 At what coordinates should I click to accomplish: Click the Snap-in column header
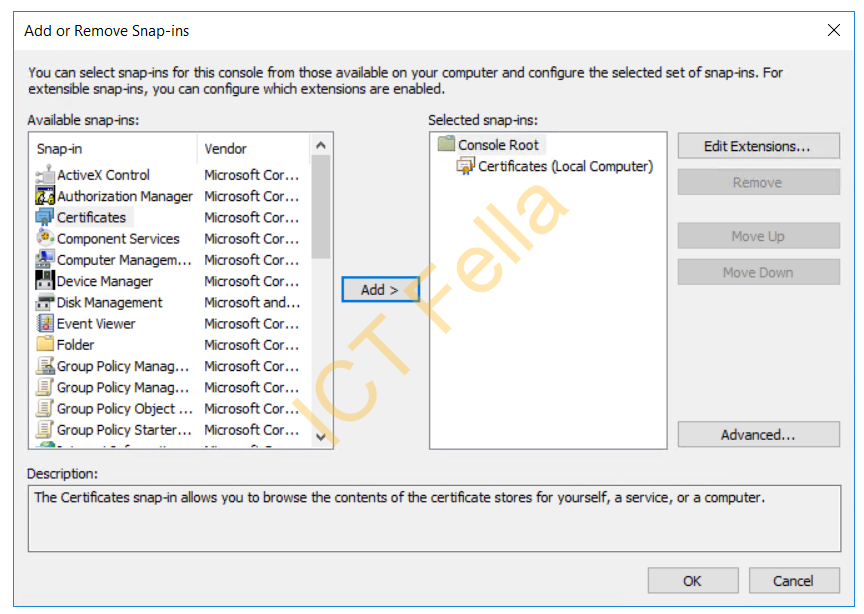click(x=114, y=149)
